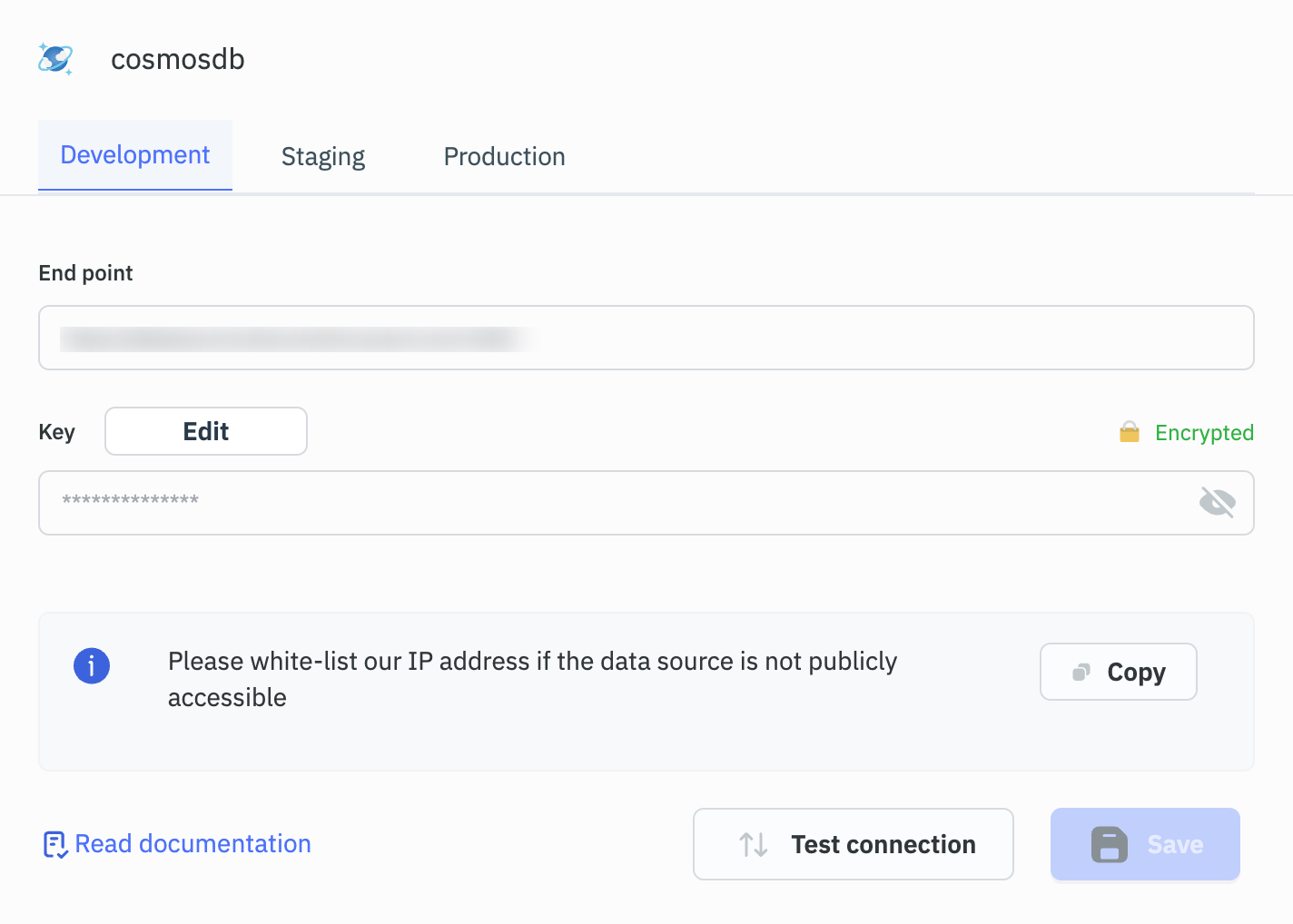Click the Cosmos DB planet logo

(x=55, y=59)
